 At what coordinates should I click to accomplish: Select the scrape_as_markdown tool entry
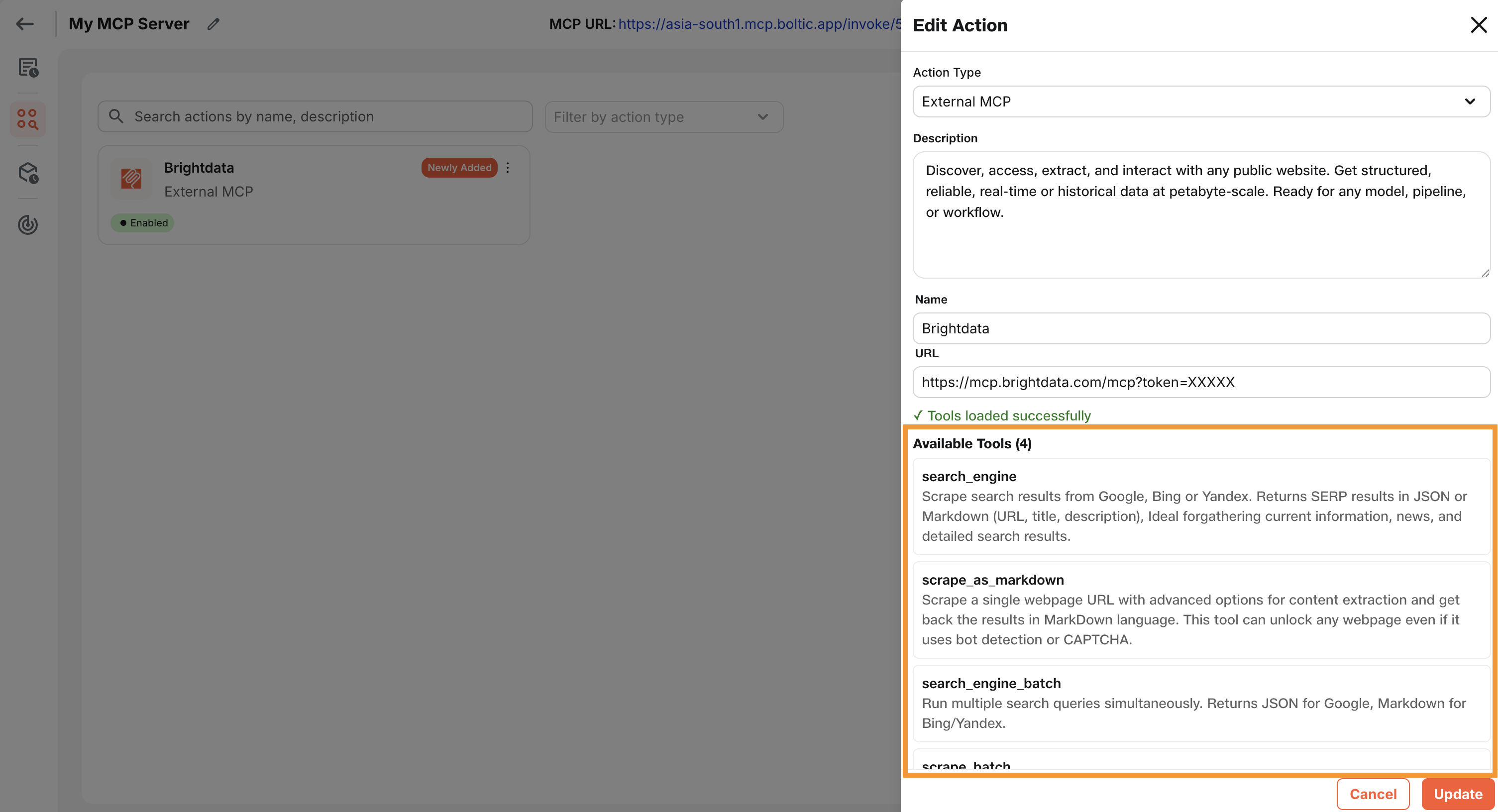click(1200, 609)
